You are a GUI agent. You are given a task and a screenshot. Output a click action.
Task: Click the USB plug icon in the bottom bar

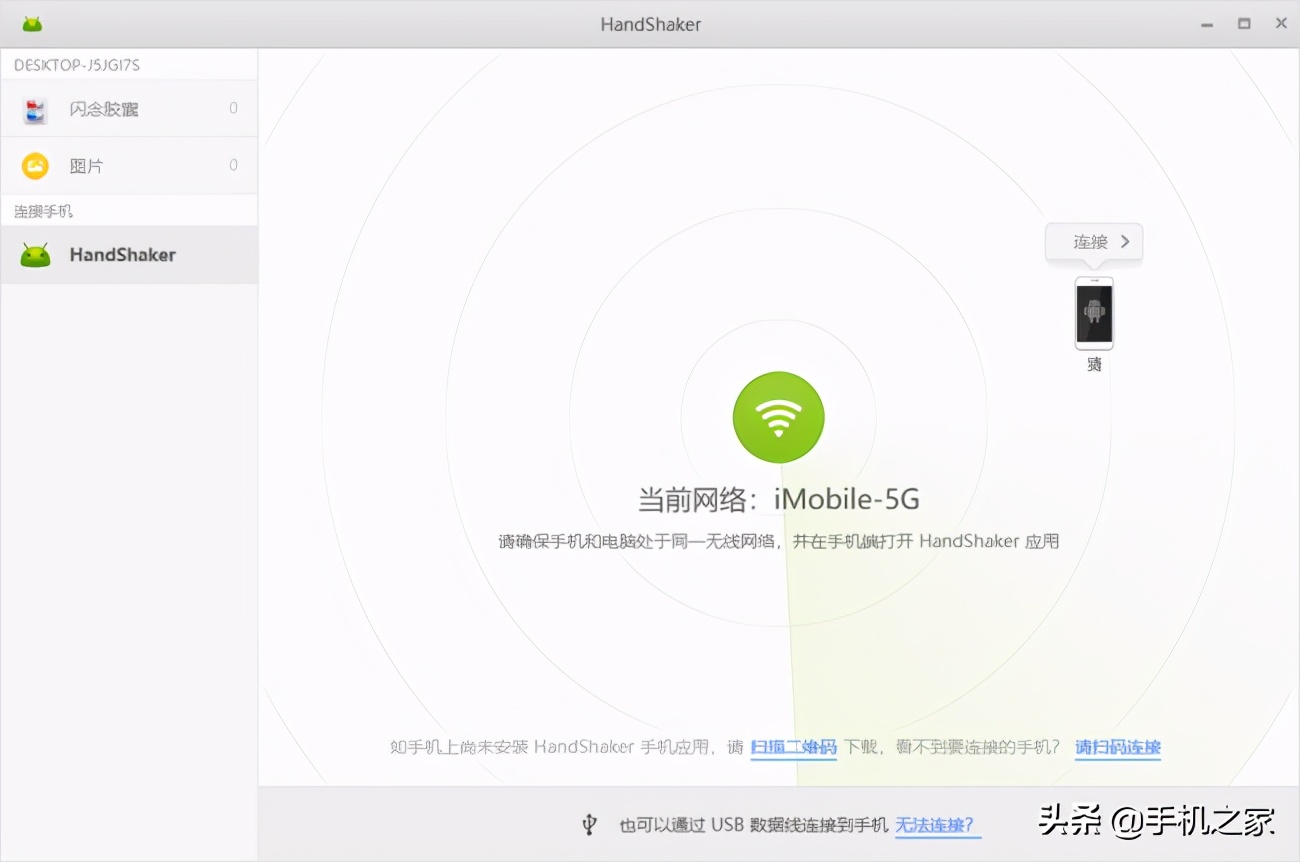coord(589,825)
